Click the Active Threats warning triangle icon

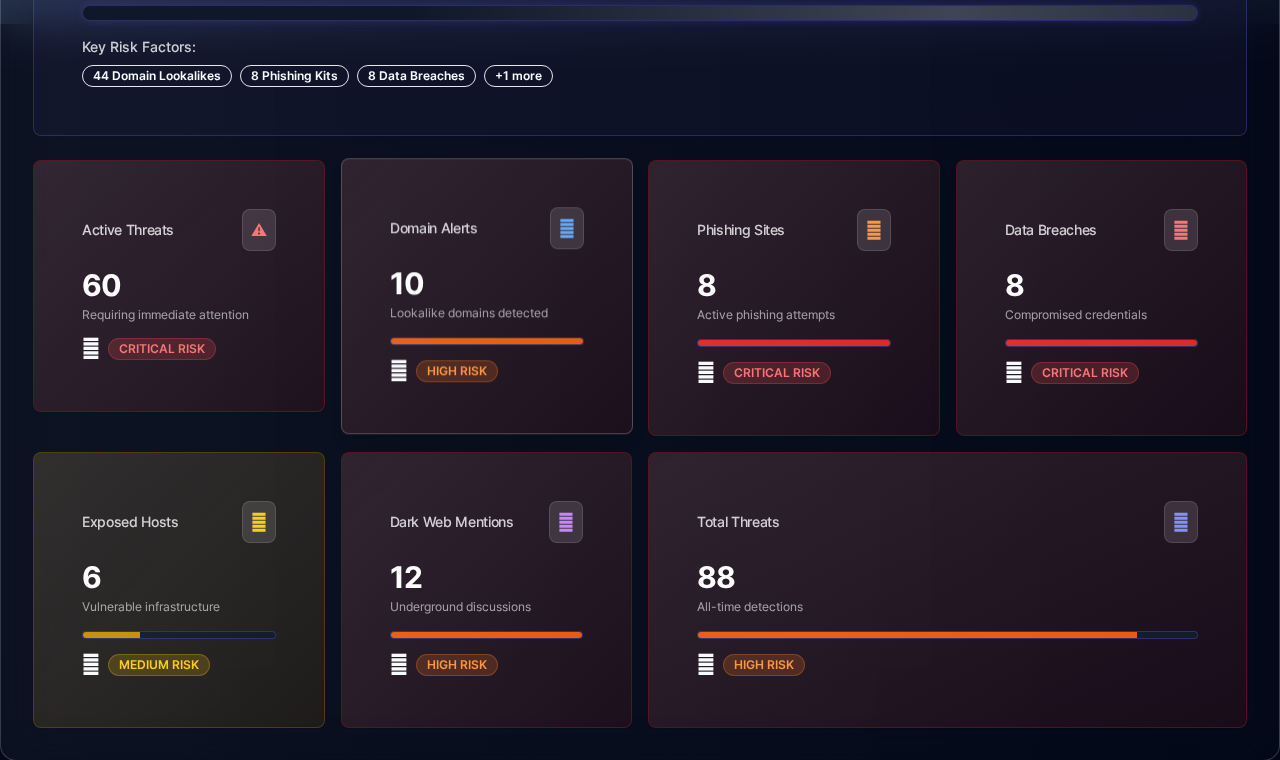pos(259,230)
